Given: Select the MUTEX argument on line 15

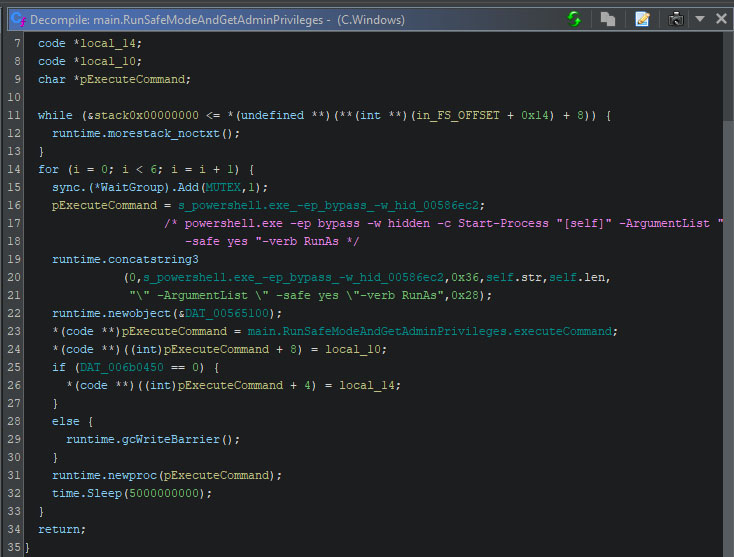Looking at the screenshot, I should pos(223,187).
